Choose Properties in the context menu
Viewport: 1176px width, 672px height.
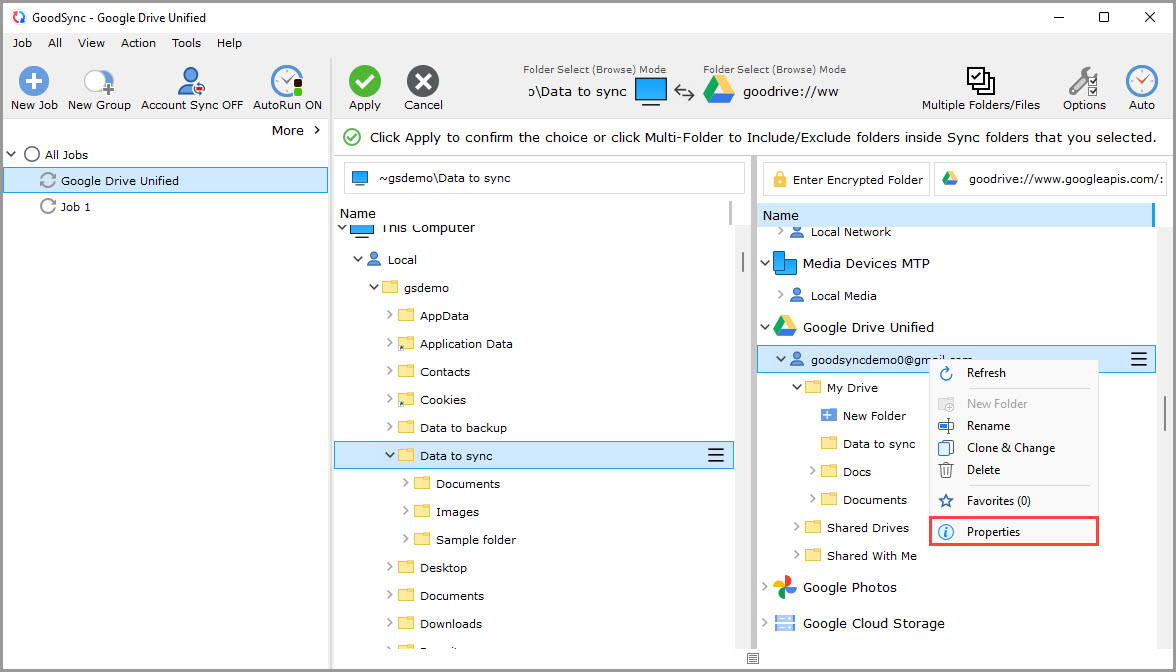pos(1014,532)
